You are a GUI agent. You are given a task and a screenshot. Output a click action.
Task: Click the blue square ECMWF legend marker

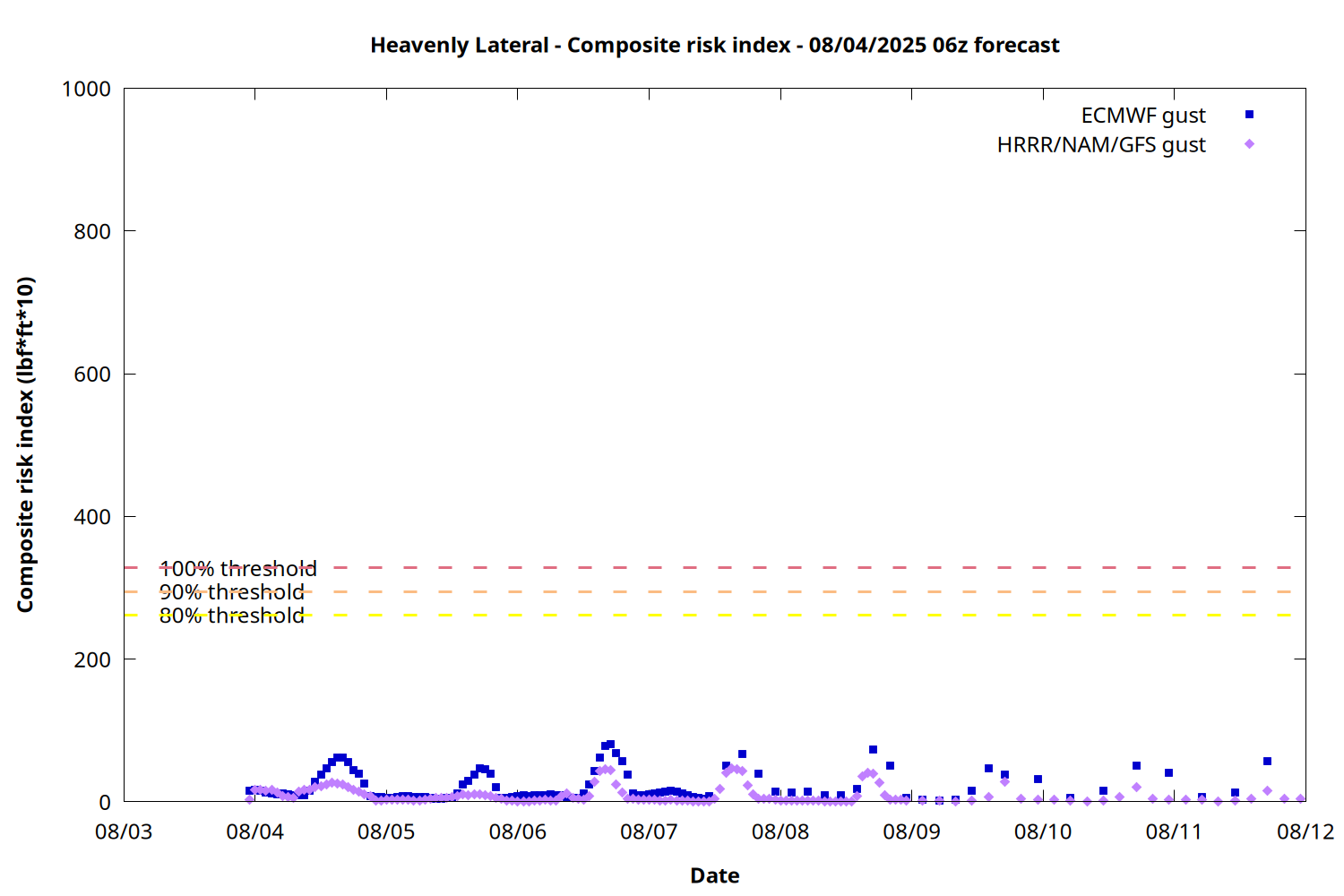click(1249, 115)
